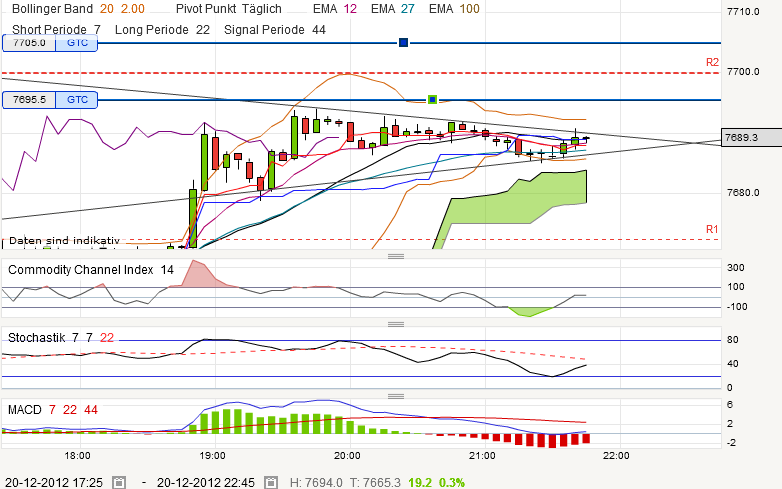Click the MACD indicator label
Viewport: 782px width, 489px height.
[24, 410]
